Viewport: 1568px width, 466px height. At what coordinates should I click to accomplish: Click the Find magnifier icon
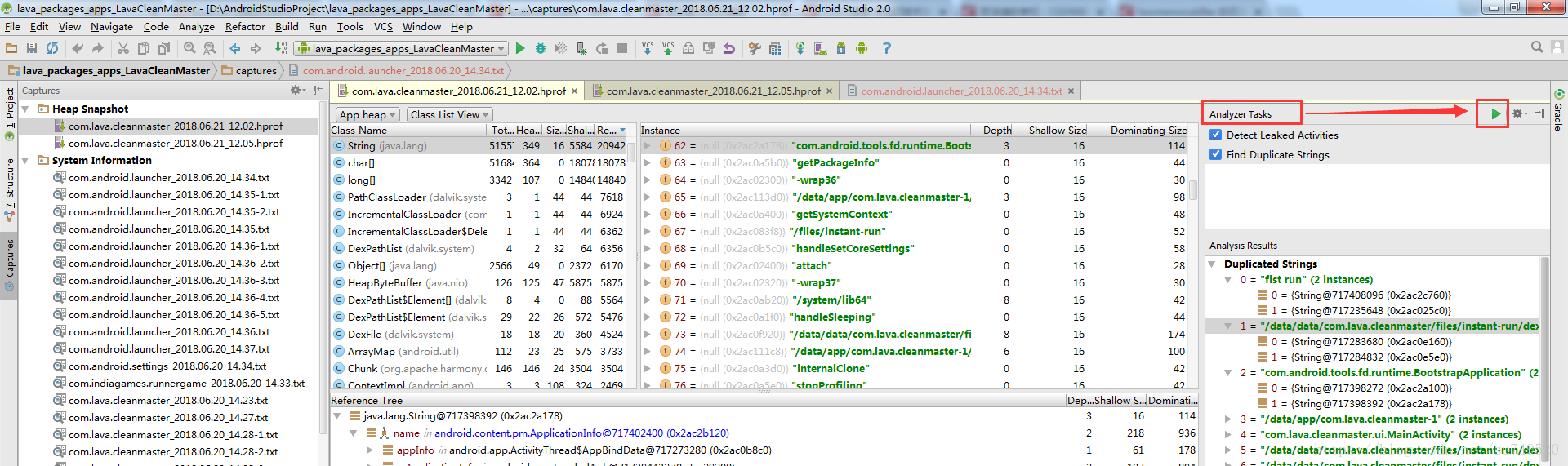(189, 48)
